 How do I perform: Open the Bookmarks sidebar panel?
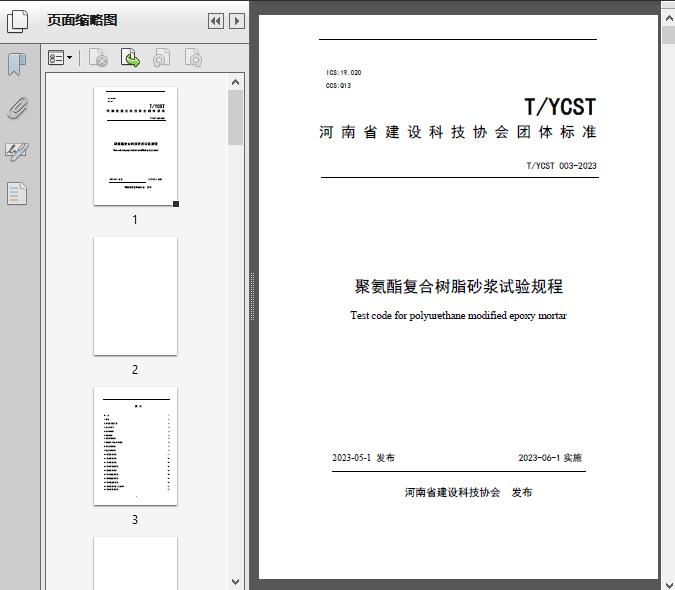click(x=17, y=65)
